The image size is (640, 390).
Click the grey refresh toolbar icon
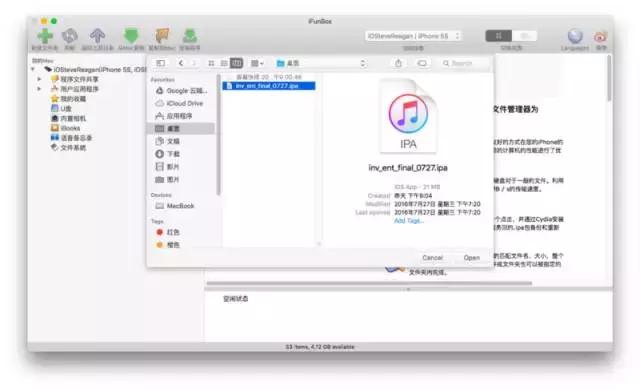pos(70,36)
